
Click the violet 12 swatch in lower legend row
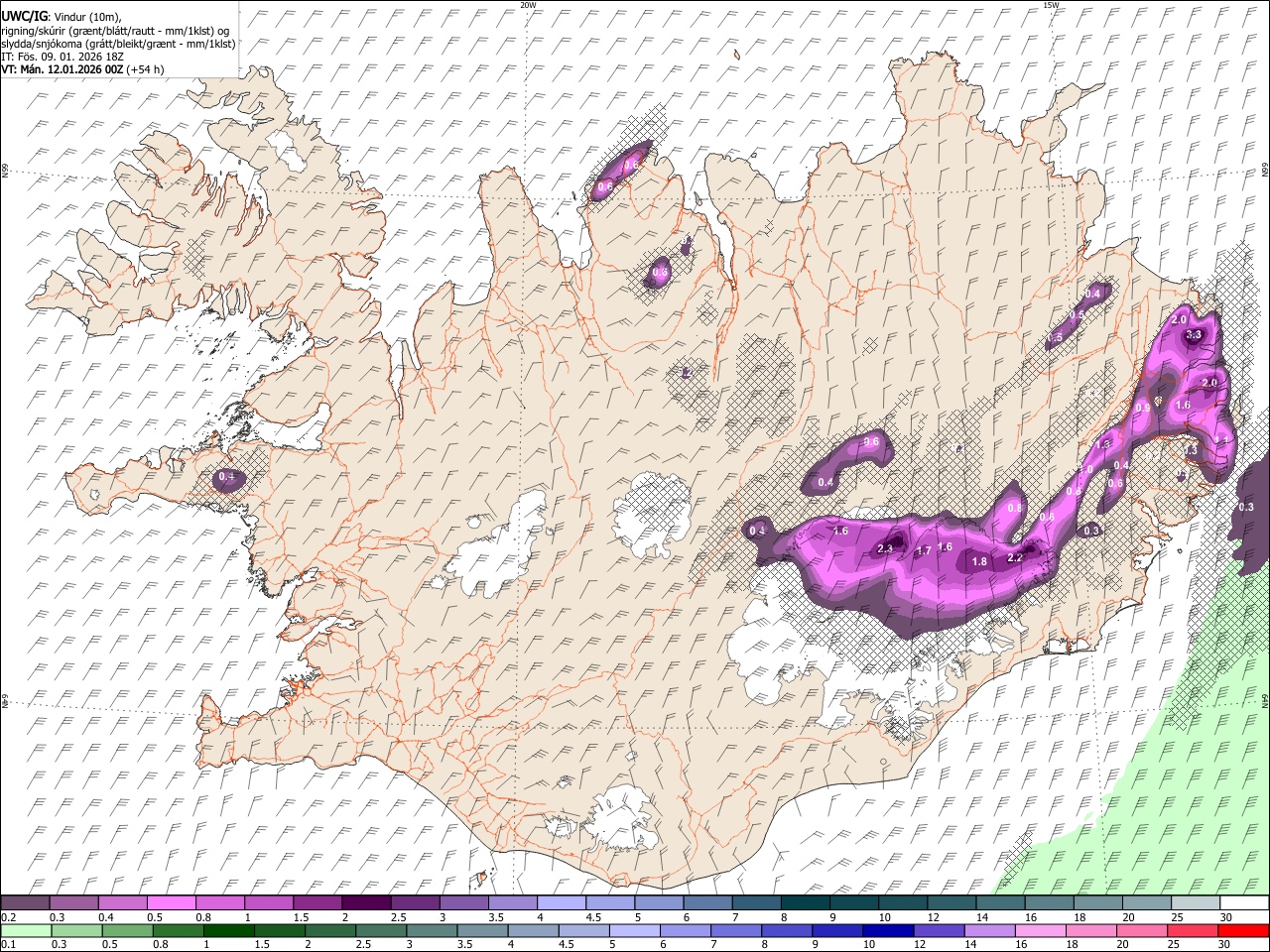tap(939, 930)
